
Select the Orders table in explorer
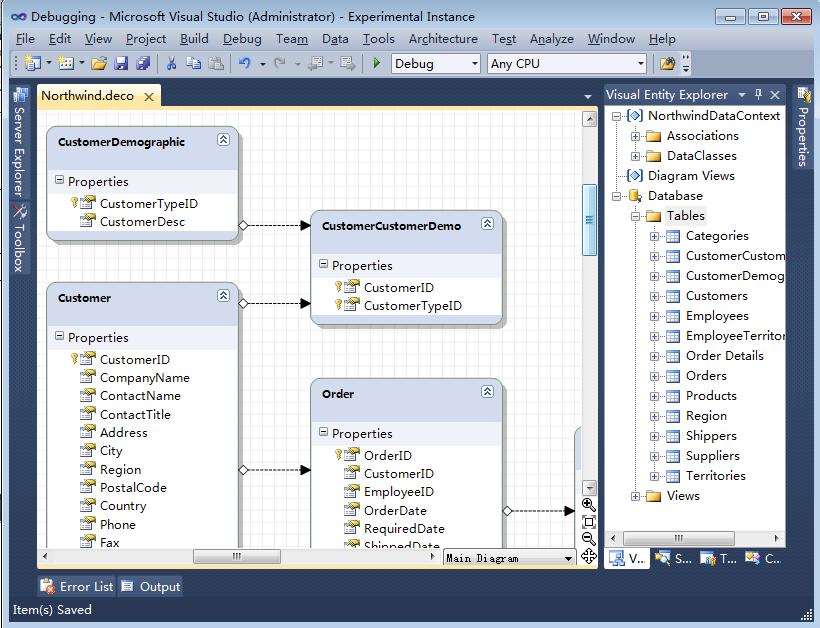pos(706,376)
